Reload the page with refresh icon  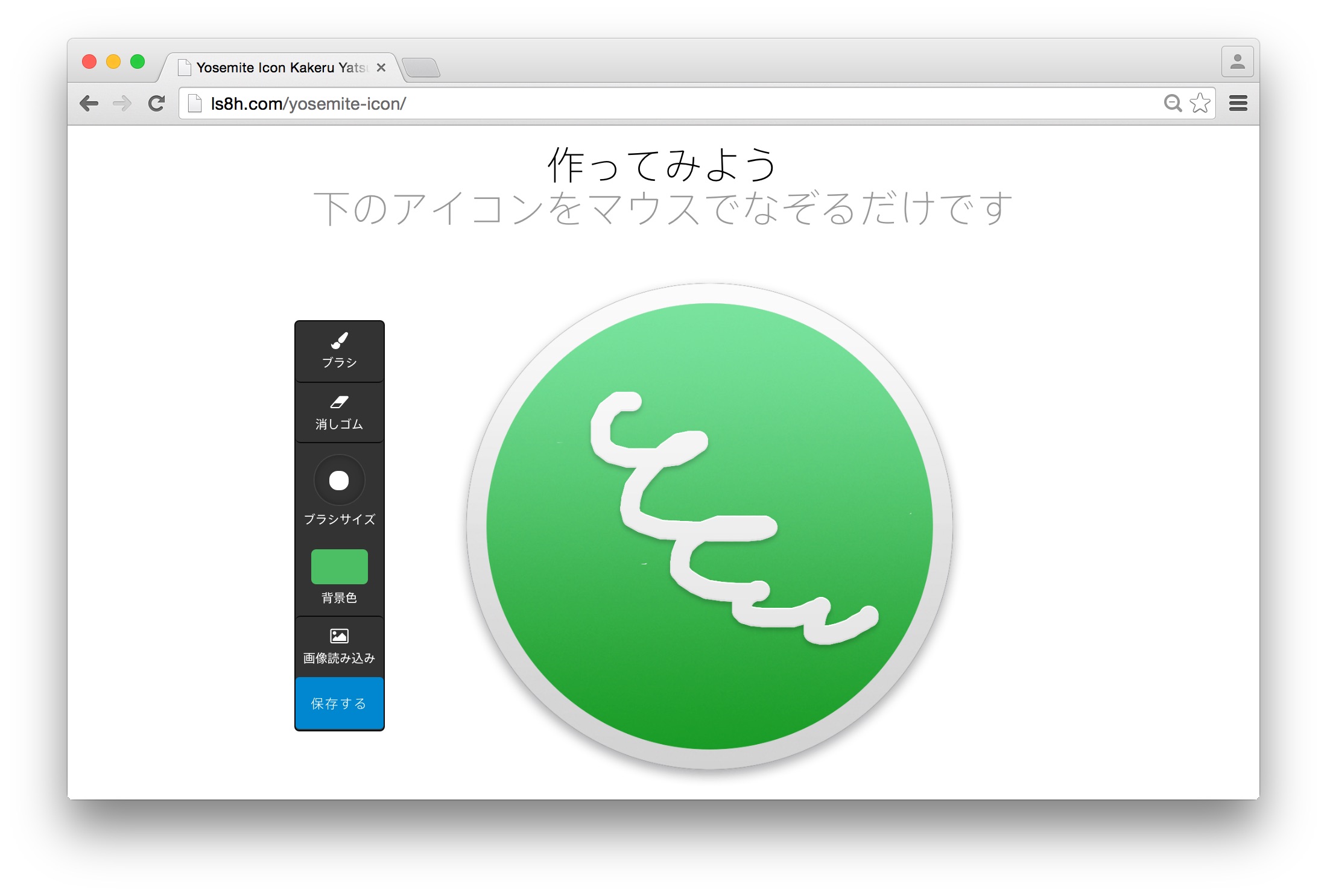point(157,104)
